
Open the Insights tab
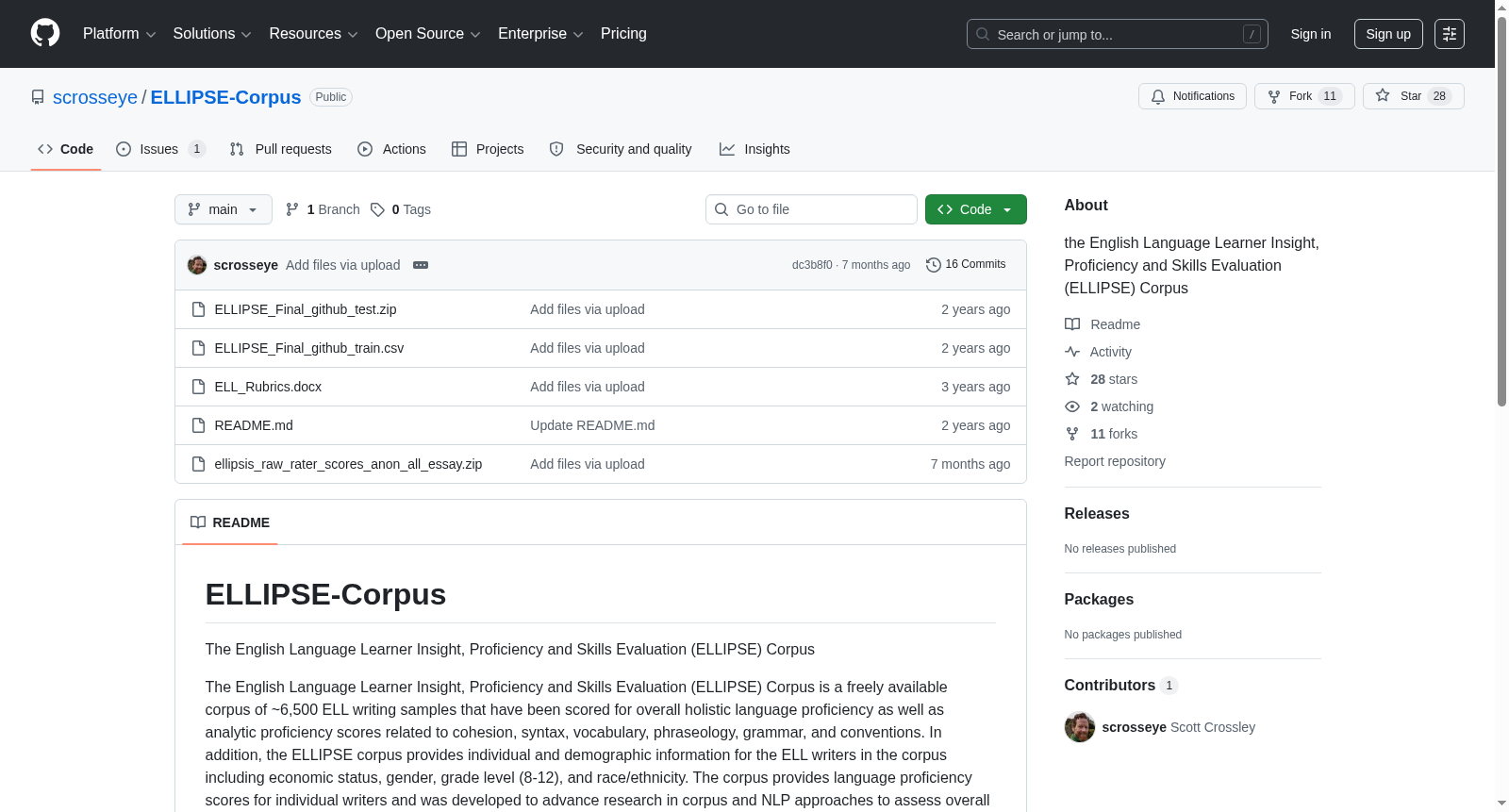(754, 149)
